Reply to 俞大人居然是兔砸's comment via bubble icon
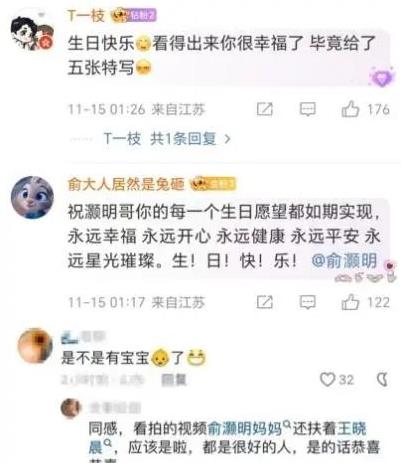 (307, 302)
